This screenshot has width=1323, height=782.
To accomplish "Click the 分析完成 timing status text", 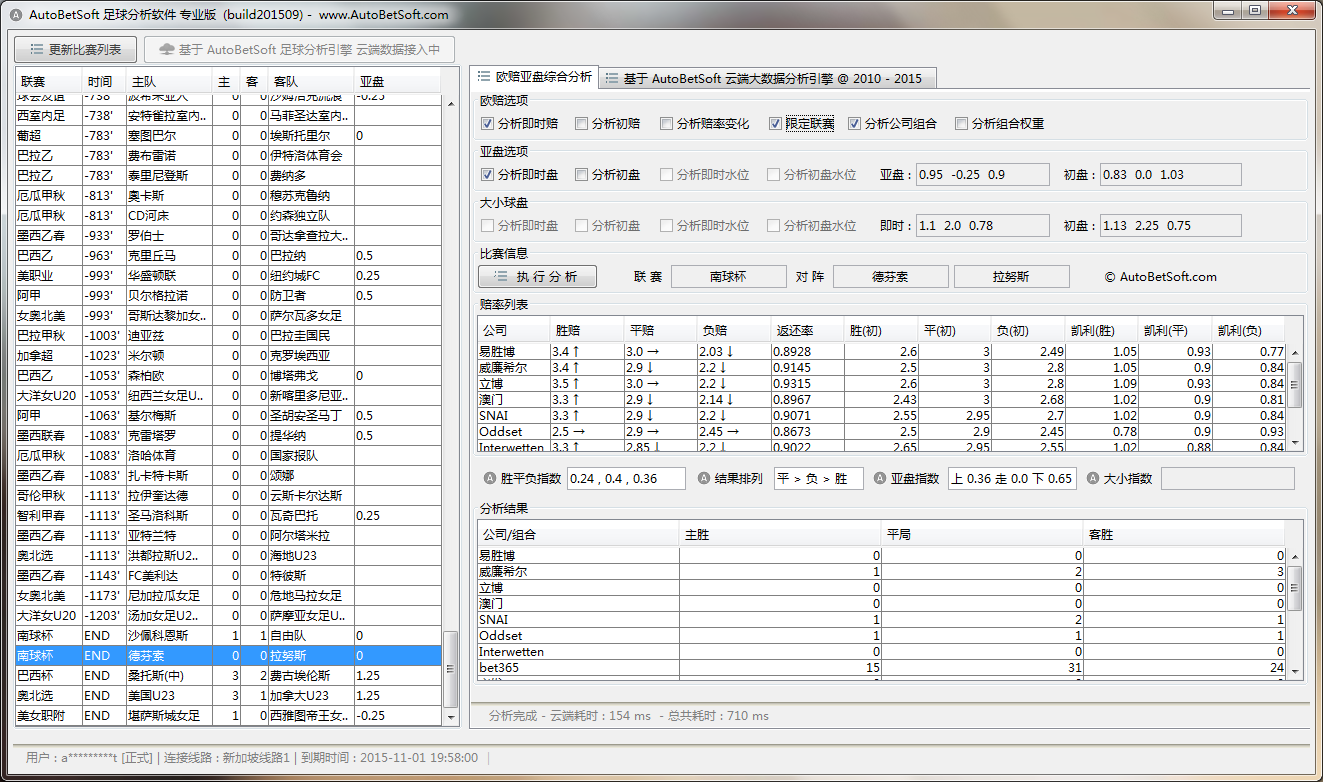I will pyautogui.click(x=628, y=716).
